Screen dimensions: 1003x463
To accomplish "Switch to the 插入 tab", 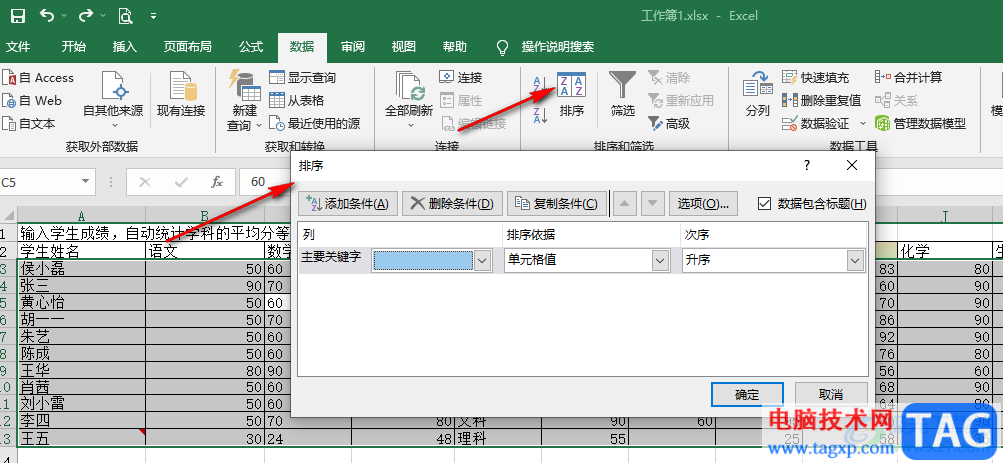I will tap(125, 47).
